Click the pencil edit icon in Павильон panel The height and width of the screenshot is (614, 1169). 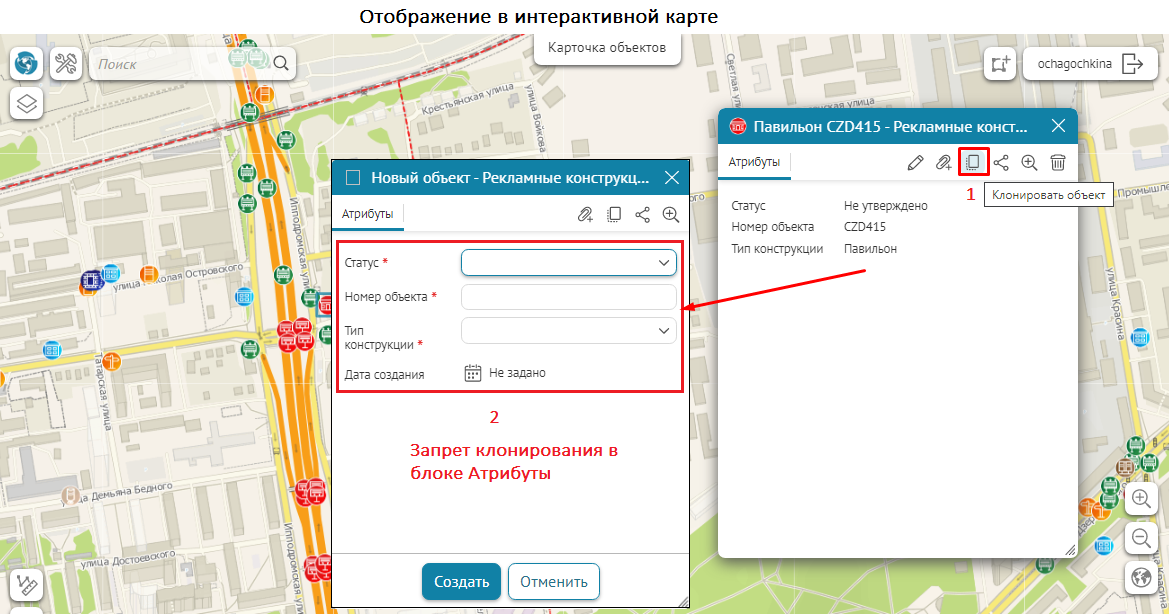(x=915, y=162)
